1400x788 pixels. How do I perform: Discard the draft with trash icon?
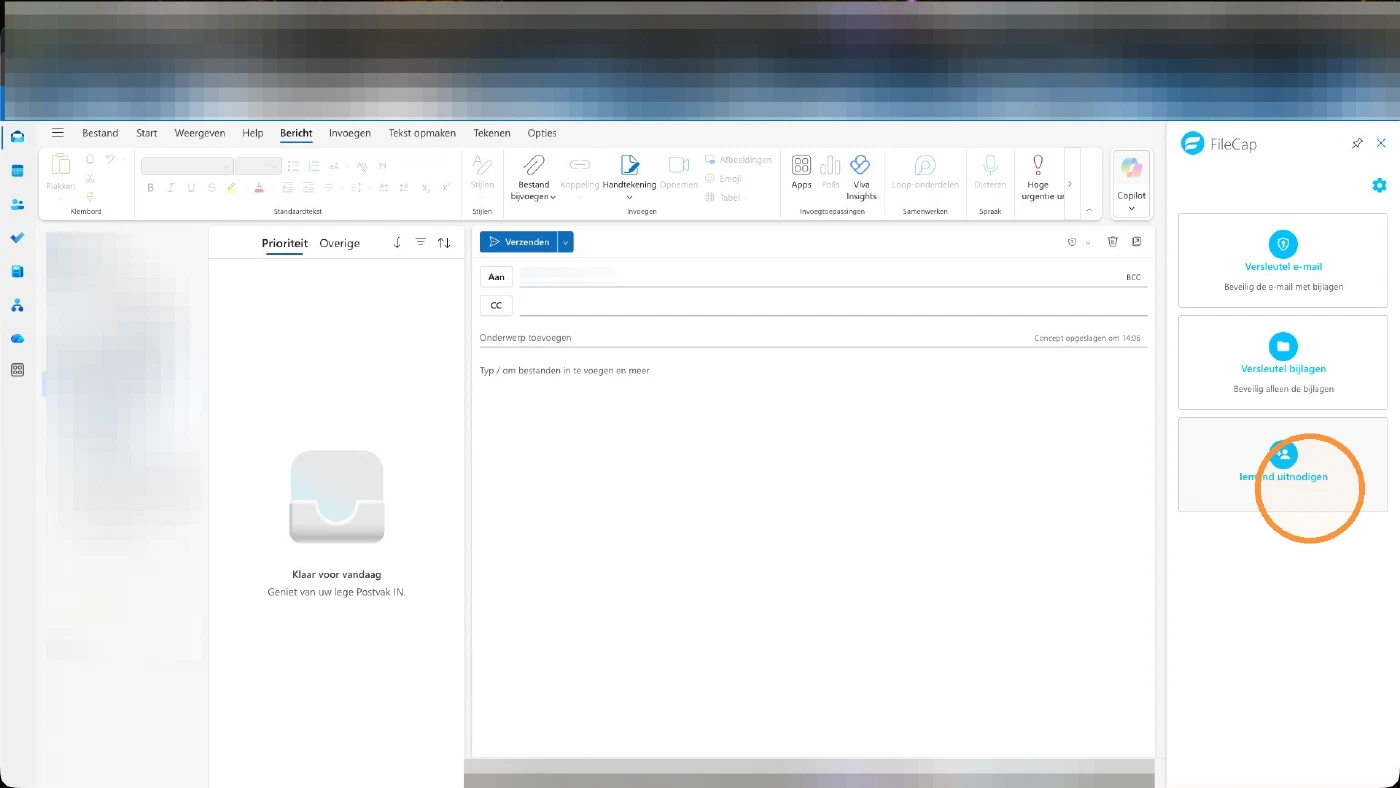(x=1112, y=242)
